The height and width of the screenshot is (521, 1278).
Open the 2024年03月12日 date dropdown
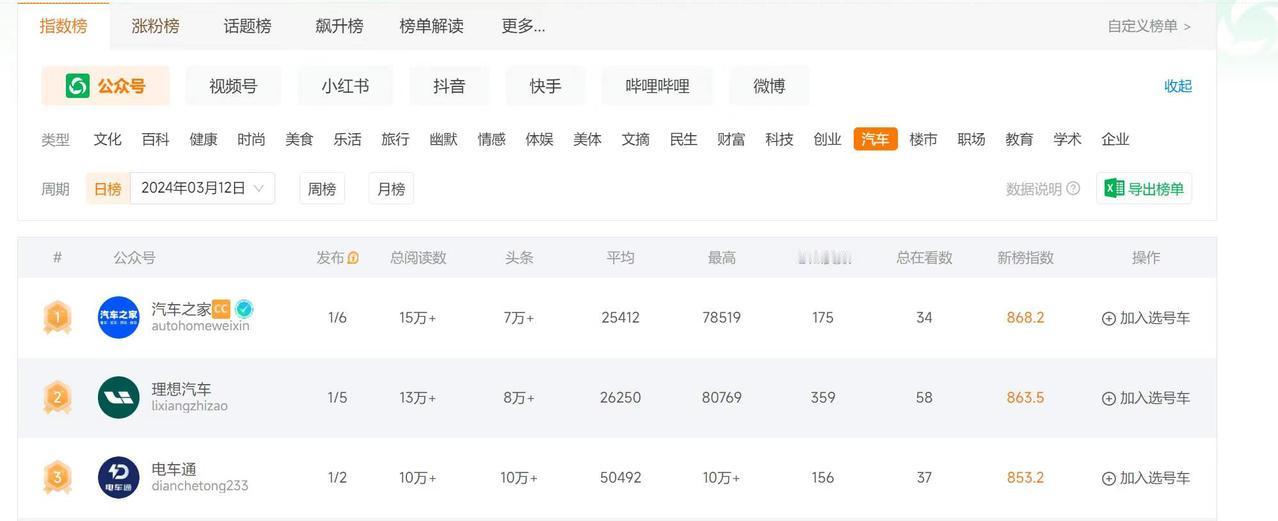(x=202, y=188)
